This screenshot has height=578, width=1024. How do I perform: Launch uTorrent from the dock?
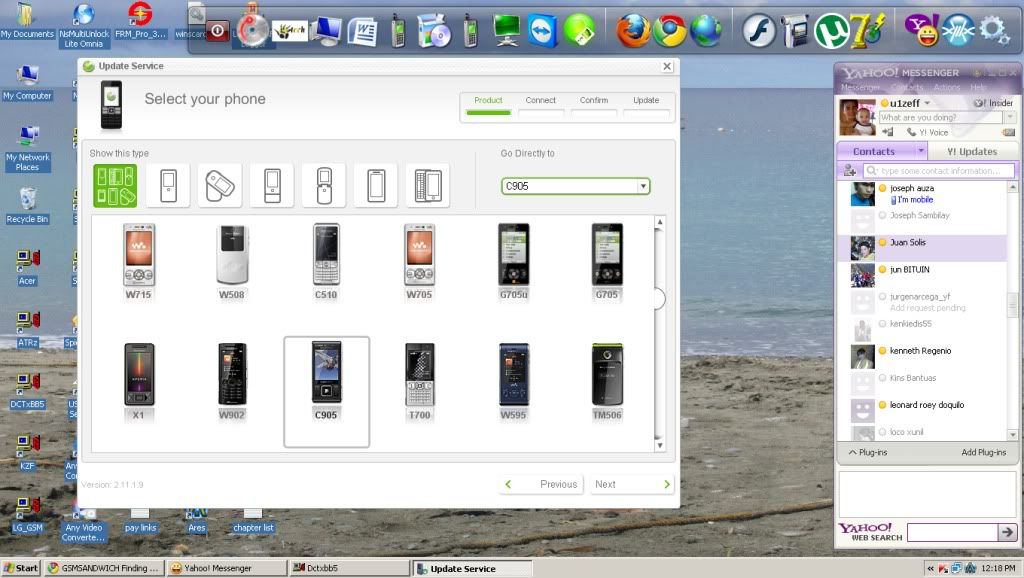[x=830, y=30]
